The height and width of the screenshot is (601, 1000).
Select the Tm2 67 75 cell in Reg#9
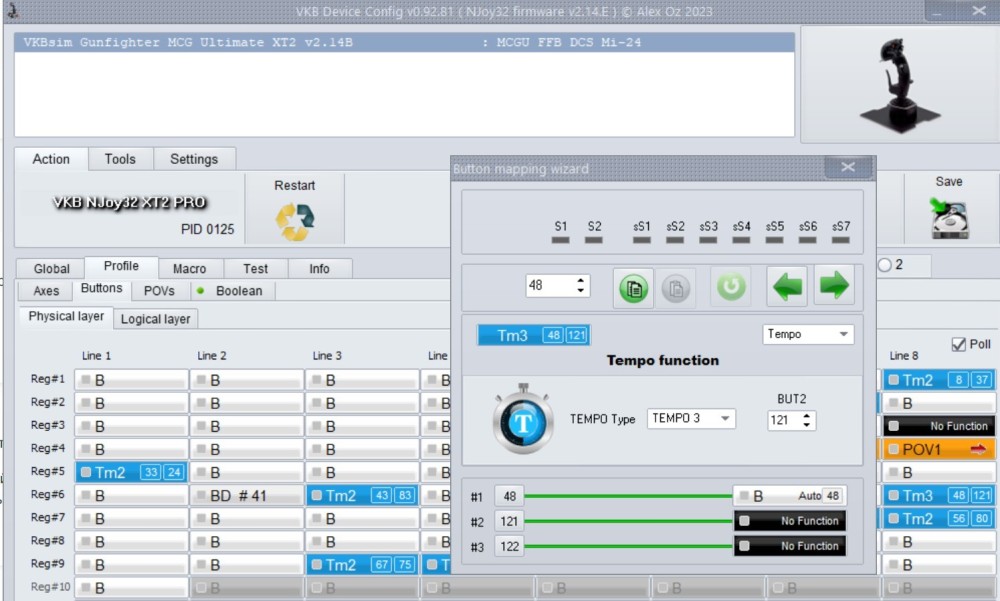362,565
